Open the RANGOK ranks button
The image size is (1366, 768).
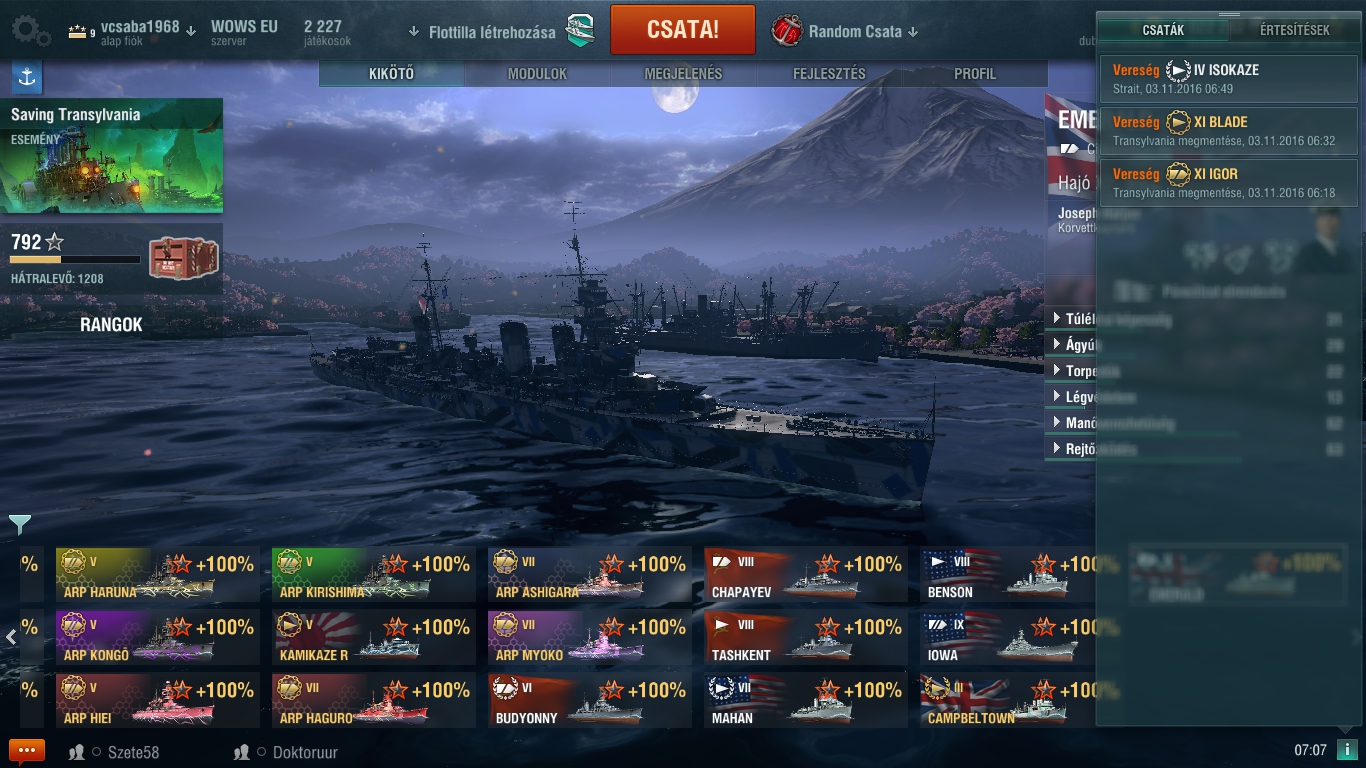click(112, 325)
